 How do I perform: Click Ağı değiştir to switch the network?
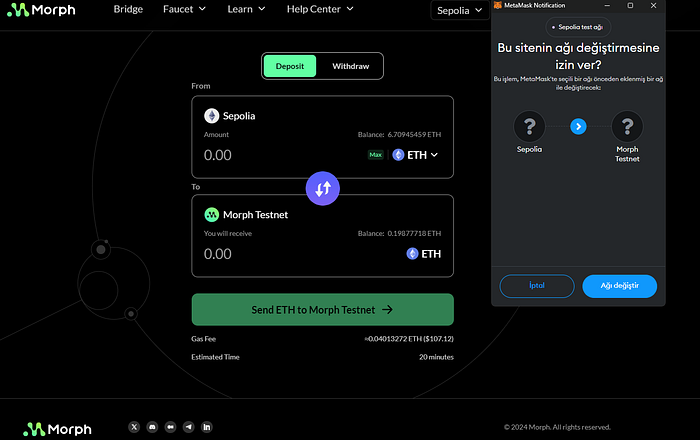620,286
